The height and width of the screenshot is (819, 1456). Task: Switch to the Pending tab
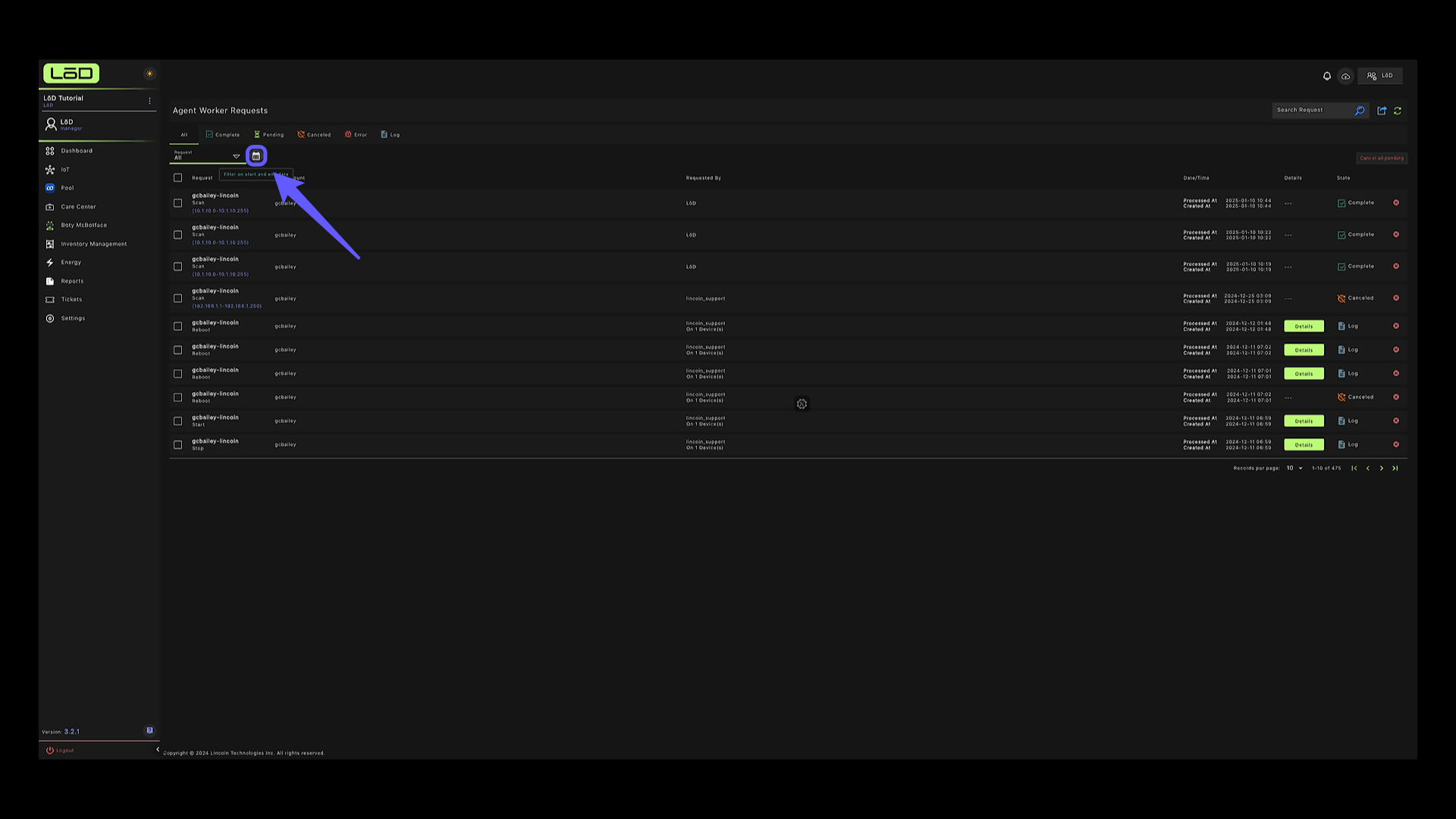tap(268, 135)
